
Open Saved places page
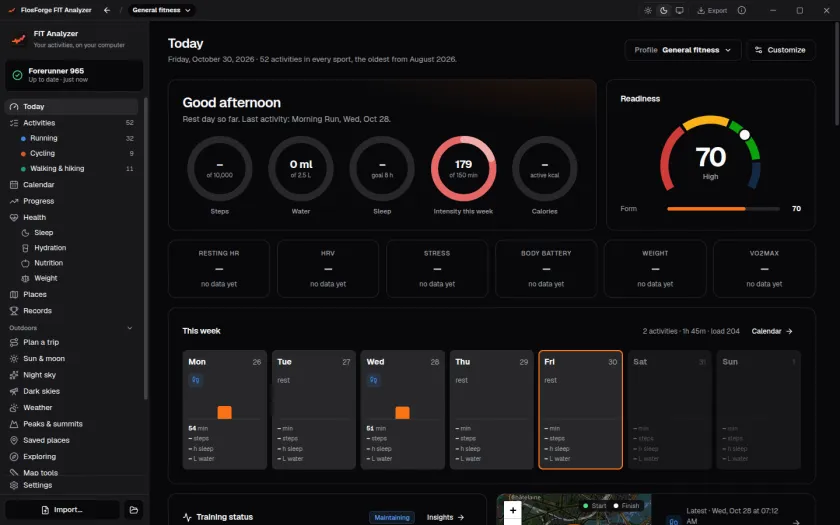click(71, 440)
